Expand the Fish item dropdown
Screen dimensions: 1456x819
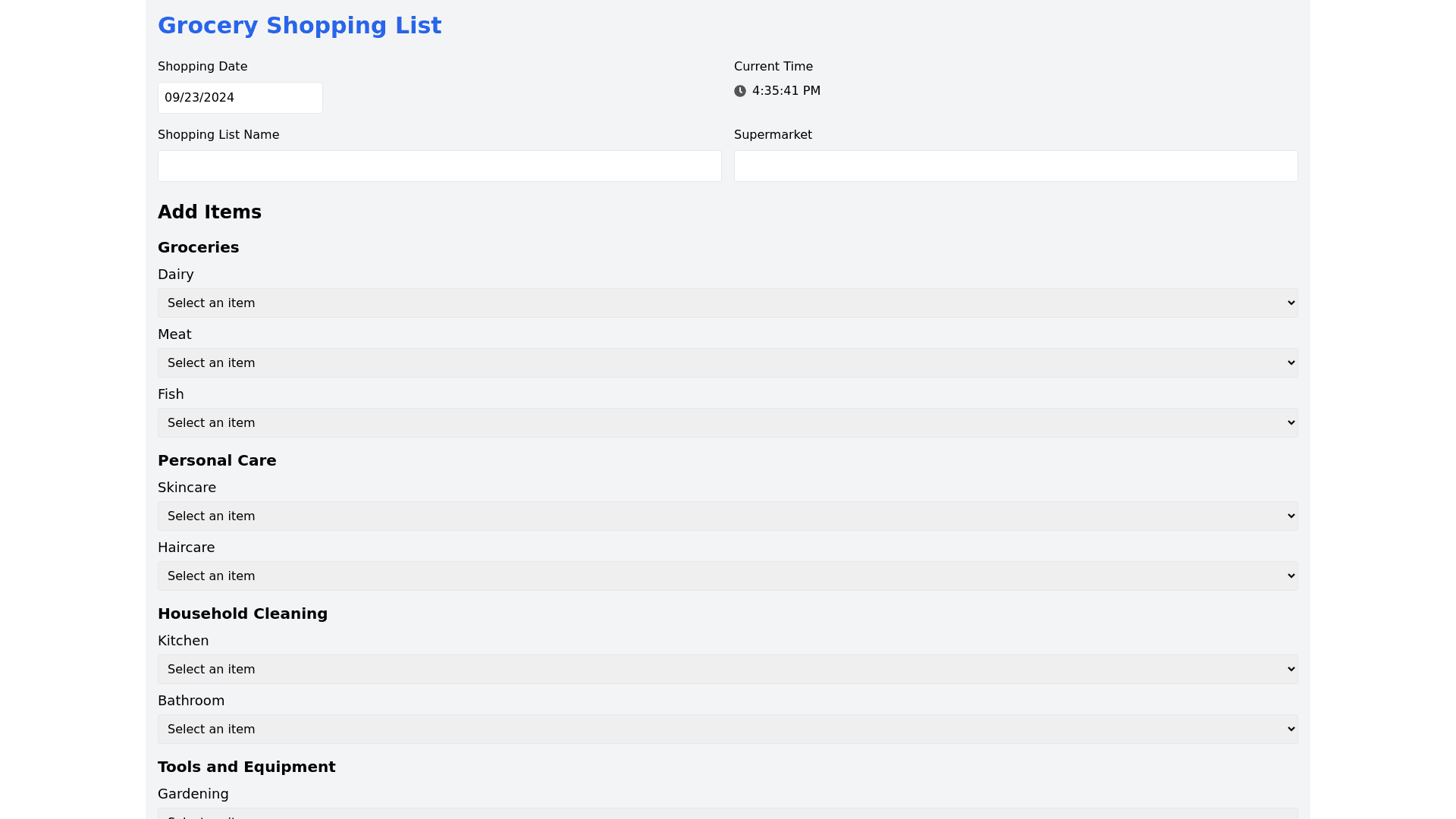tap(727, 422)
